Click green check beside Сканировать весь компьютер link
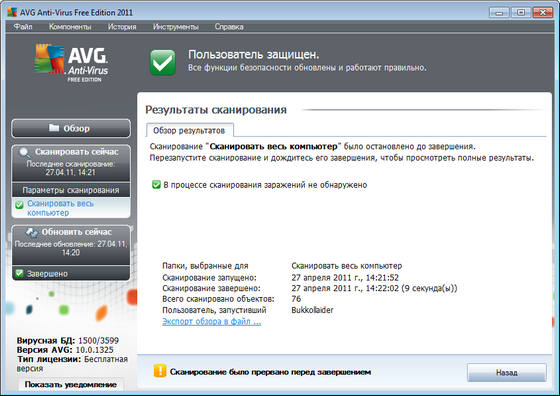The width and height of the screenshot is (560, 396). [19, 205]
